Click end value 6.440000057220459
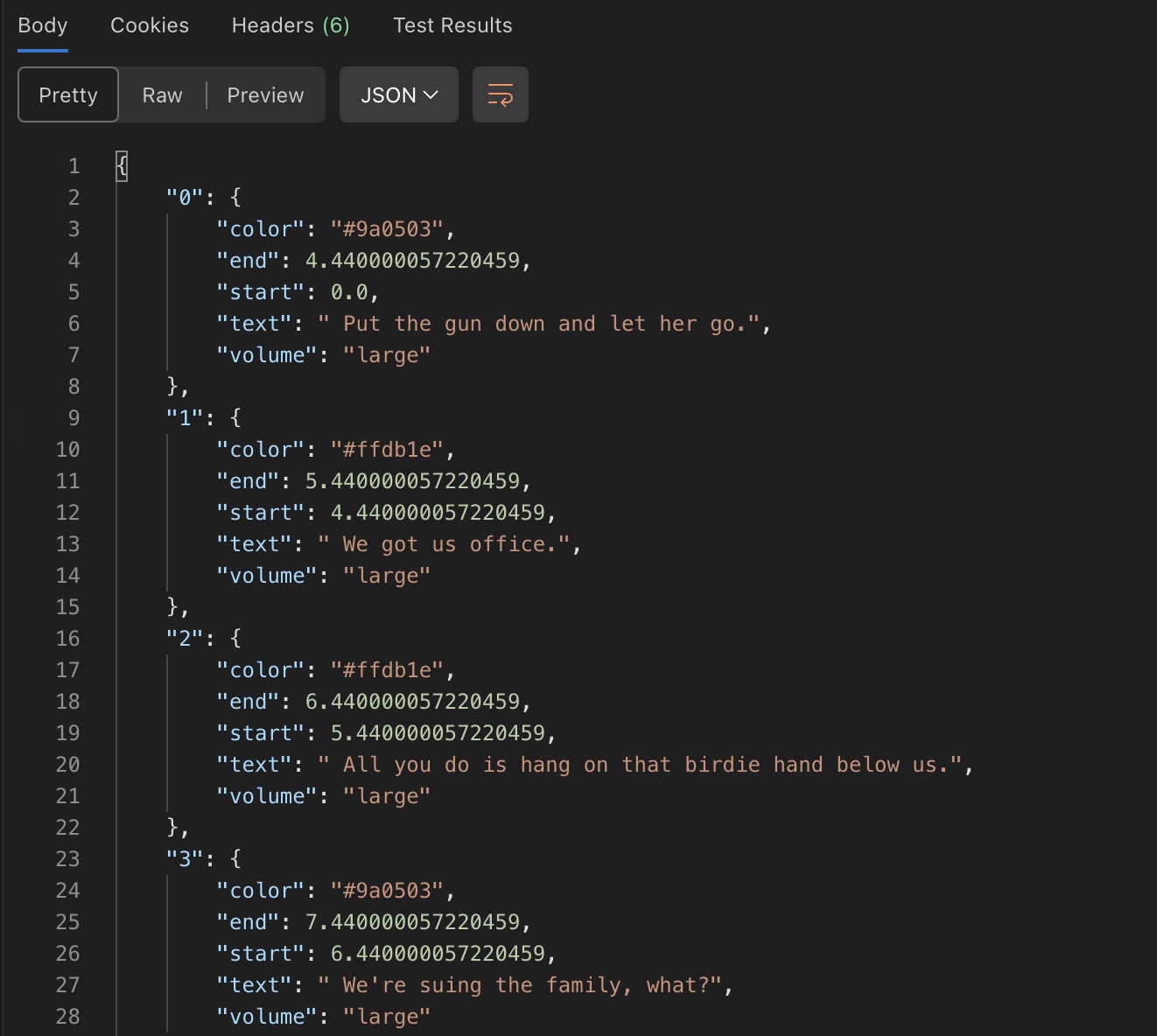The image size is (1157, 1036). pyautogui.click(x=412, y=702)
